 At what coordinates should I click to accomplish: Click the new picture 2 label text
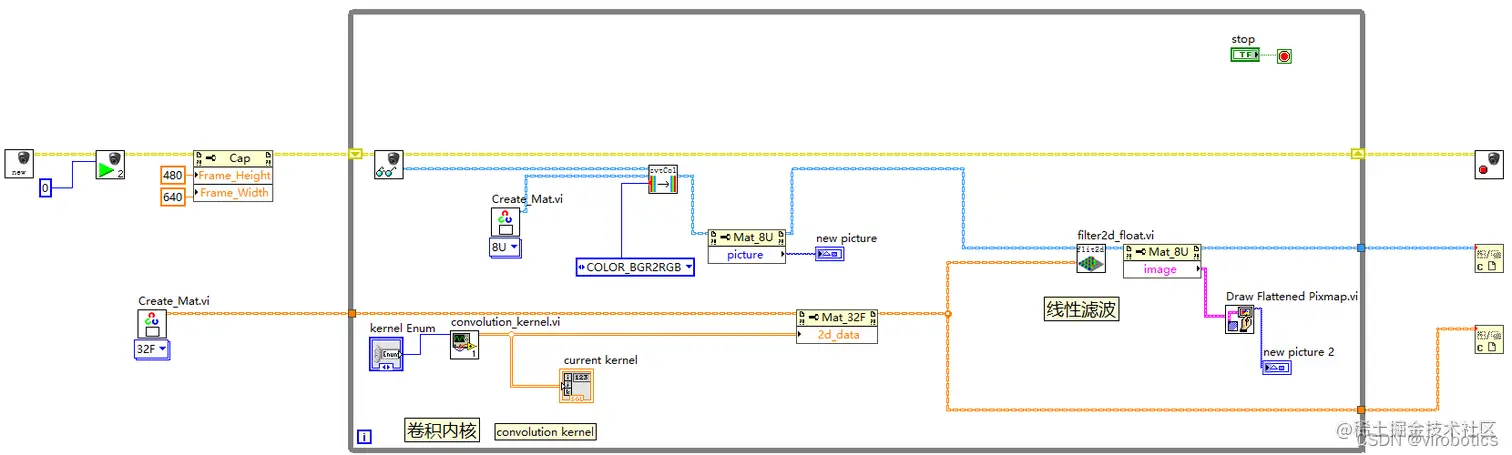click(1298, 352)
